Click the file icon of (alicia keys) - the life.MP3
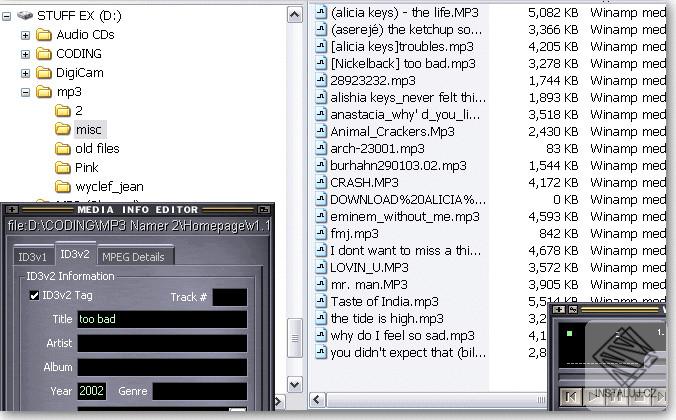Viewport: 676px width, 420px height. tap(321, 12)
